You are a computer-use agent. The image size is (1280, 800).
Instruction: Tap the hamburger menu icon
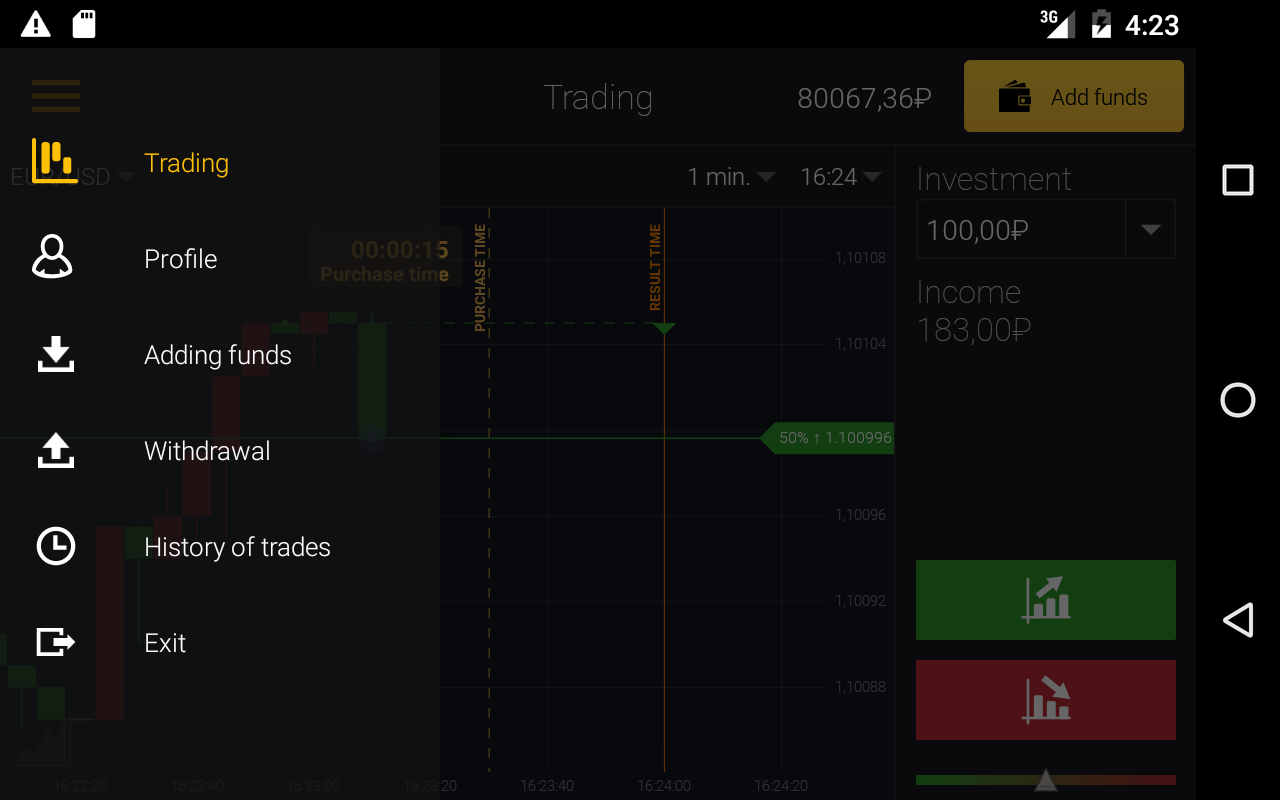[56, 96]
